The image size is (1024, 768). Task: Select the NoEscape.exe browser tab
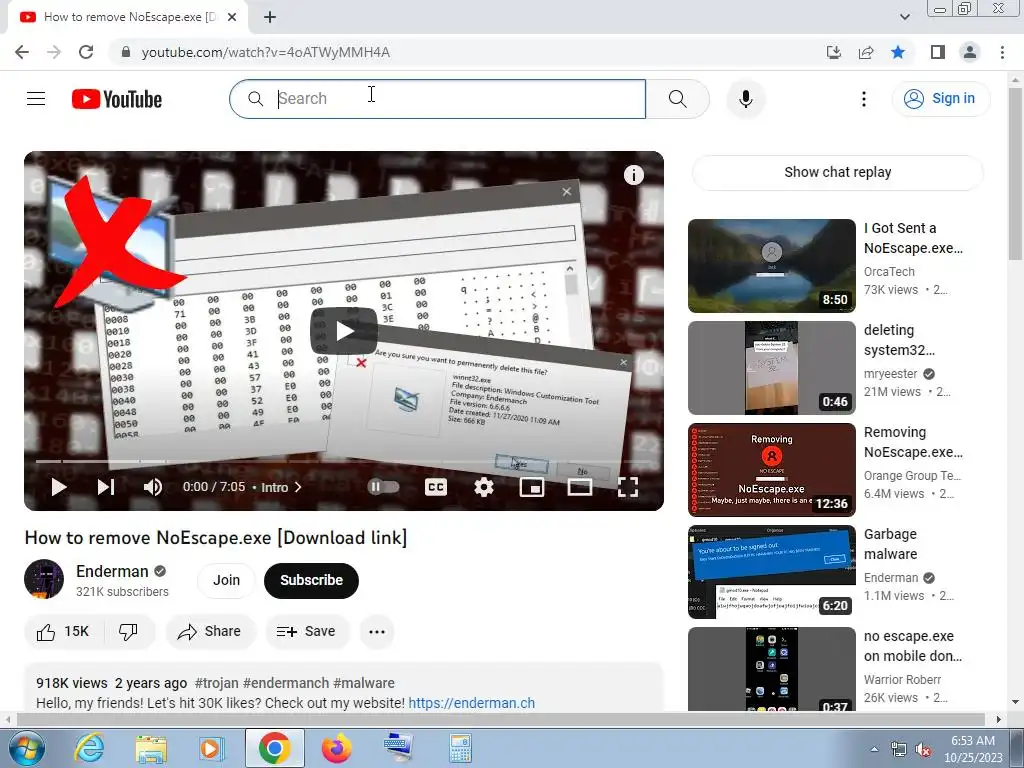coord(128,17)
